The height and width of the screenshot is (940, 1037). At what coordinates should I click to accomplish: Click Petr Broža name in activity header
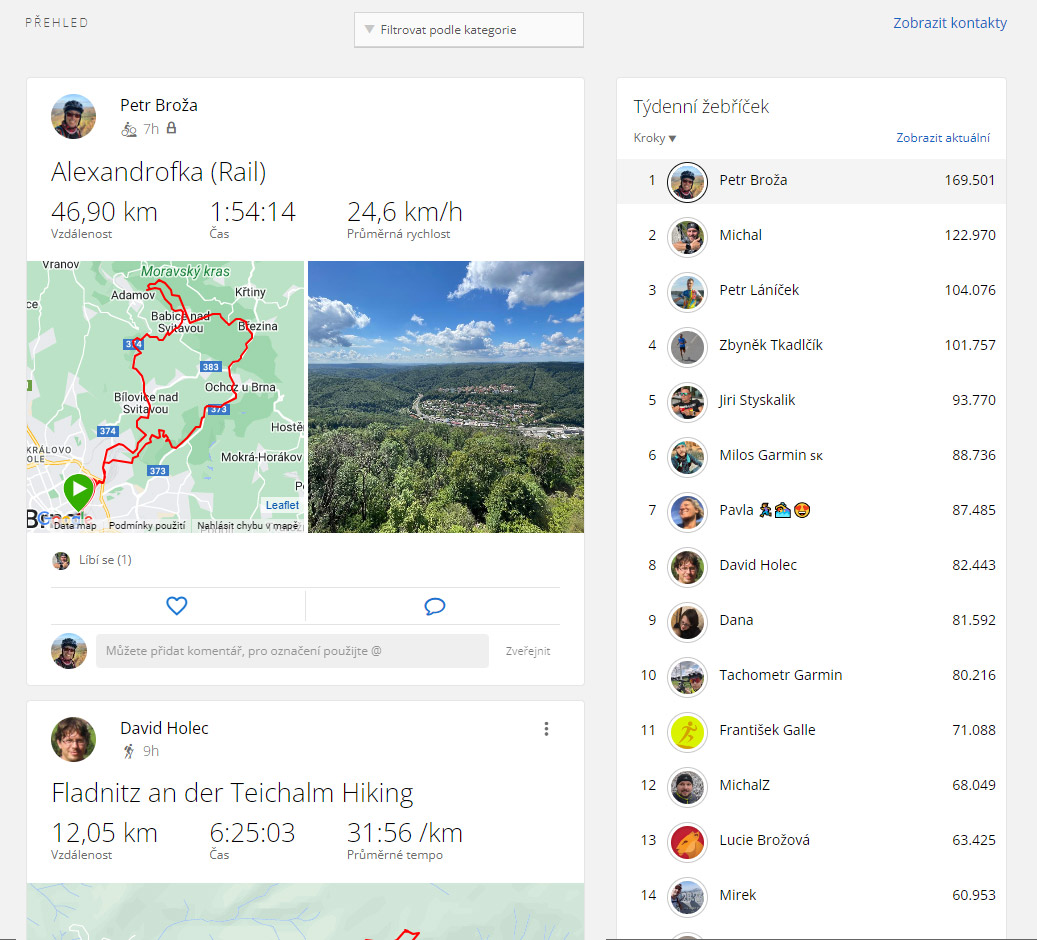pyautogui.click(x=159, y=105)
